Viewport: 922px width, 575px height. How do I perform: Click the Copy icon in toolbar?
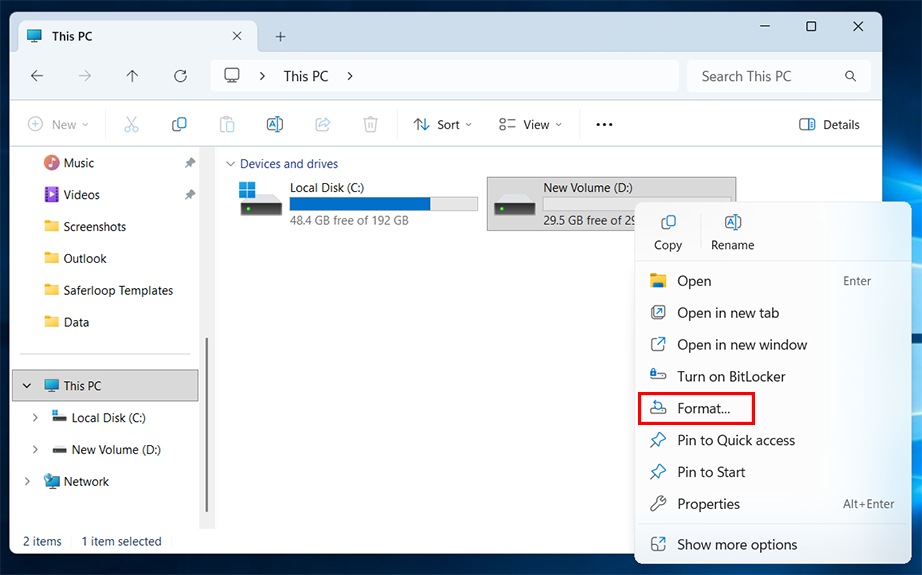pyautogui.click(x=179, y=125)
